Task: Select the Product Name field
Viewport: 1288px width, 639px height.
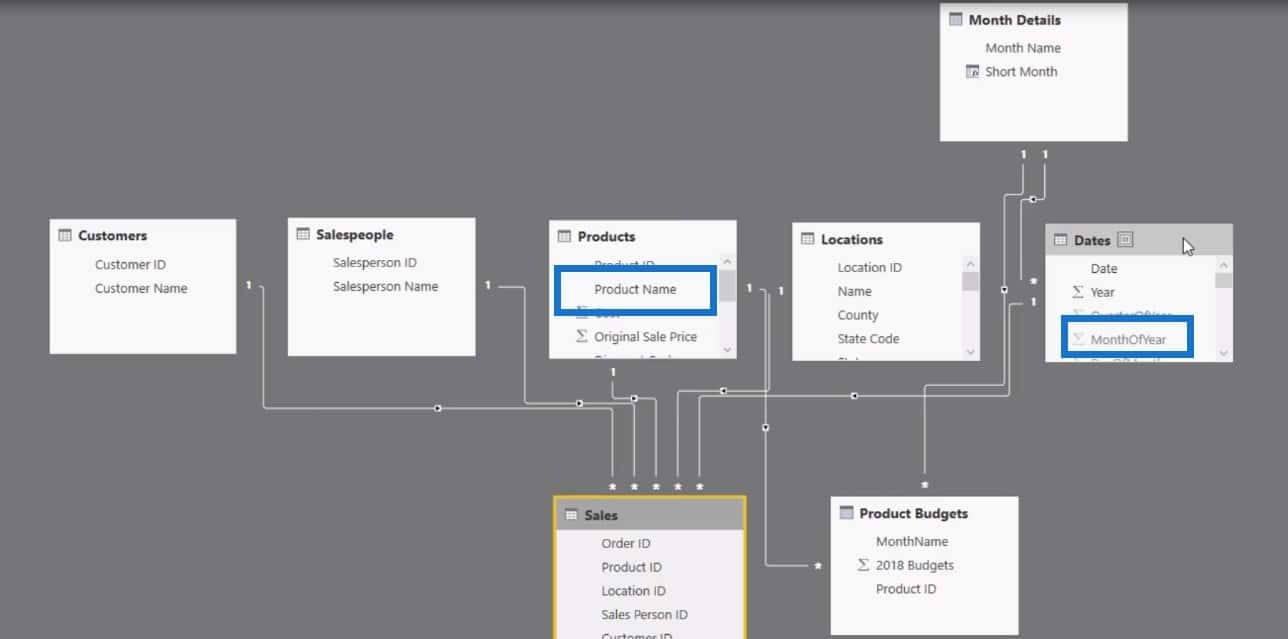Action: (635, 290)
